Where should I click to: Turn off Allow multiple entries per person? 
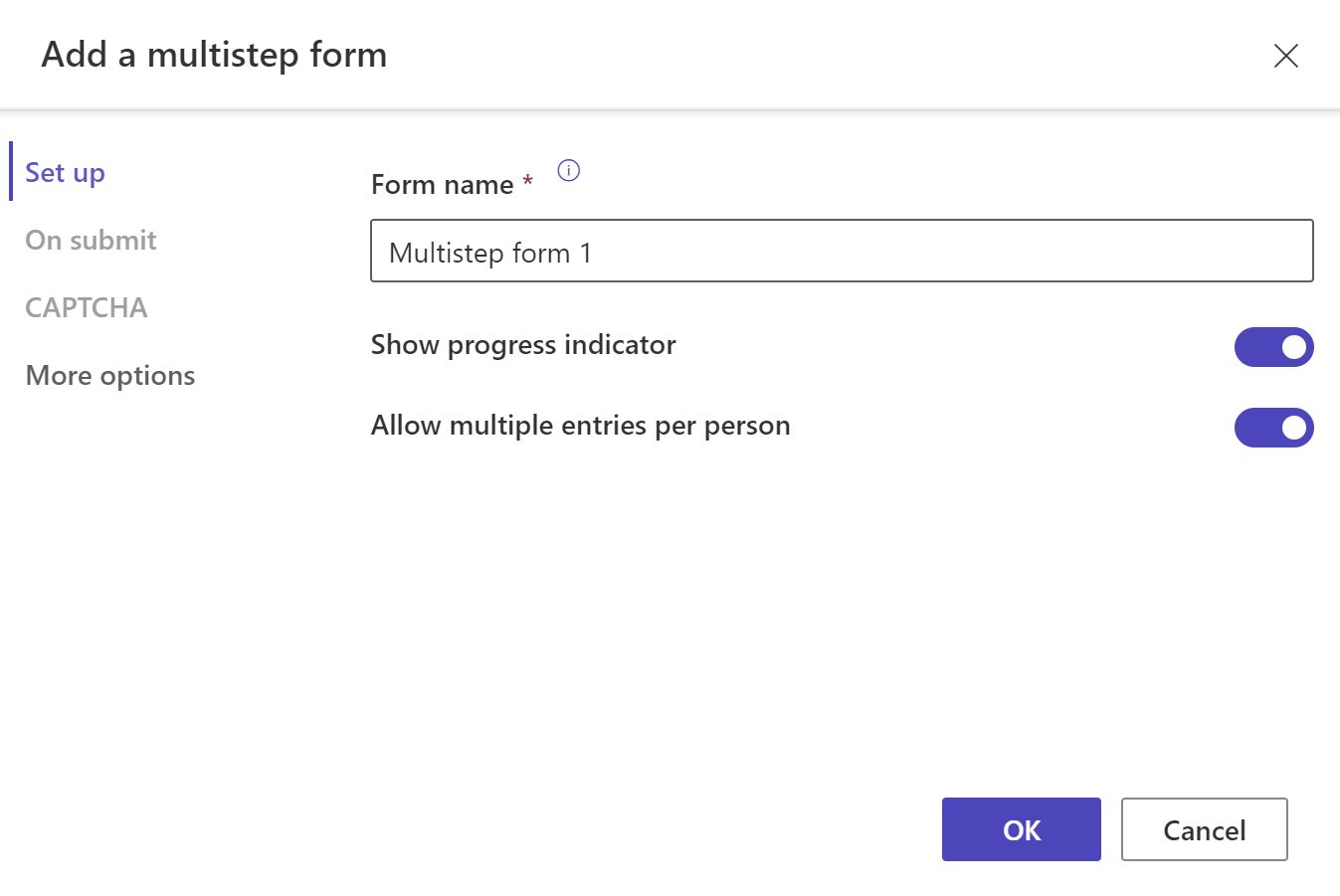(1274, 428)
